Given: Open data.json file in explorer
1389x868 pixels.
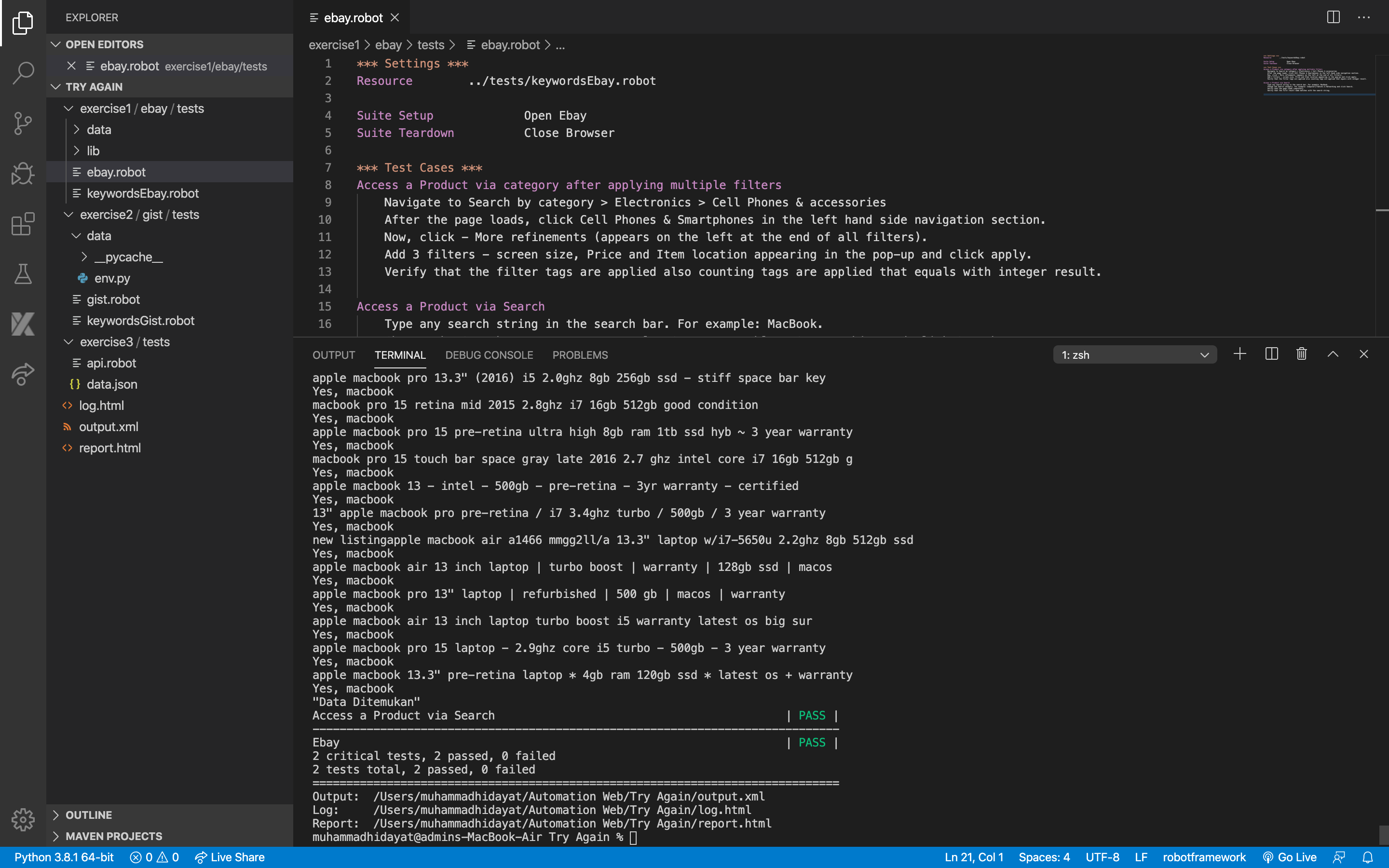Looking at the screenshot, I should [x=170, y=385].
